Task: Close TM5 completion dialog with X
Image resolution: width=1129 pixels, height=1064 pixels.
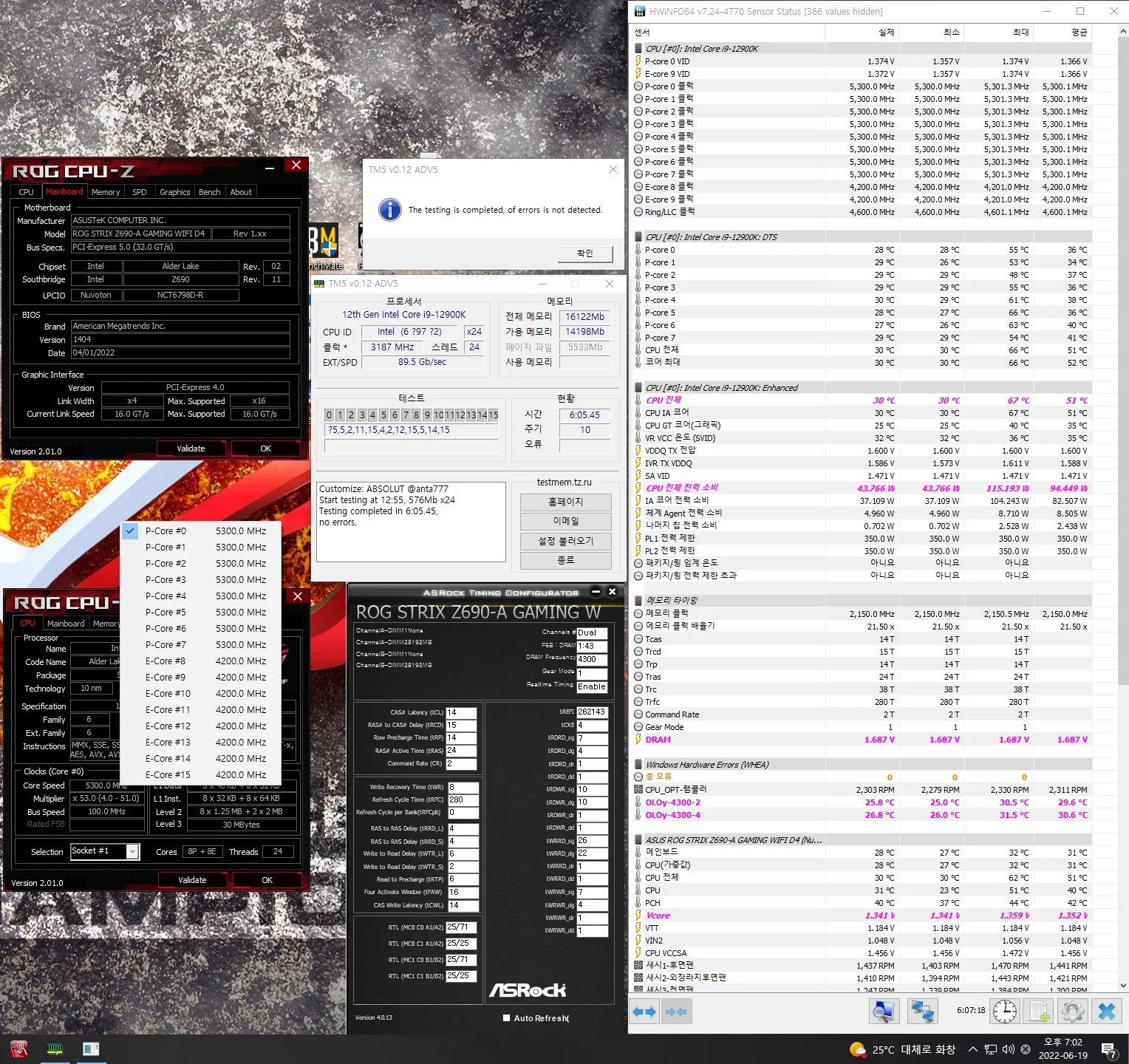Action: tap(613, 169)
